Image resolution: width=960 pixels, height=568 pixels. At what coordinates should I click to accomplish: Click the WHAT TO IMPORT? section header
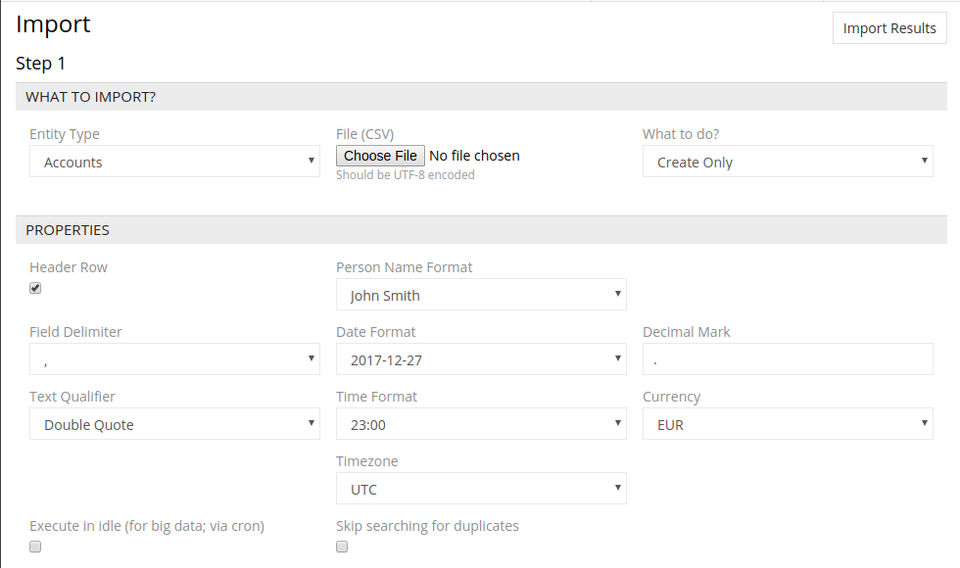[90, 97]
